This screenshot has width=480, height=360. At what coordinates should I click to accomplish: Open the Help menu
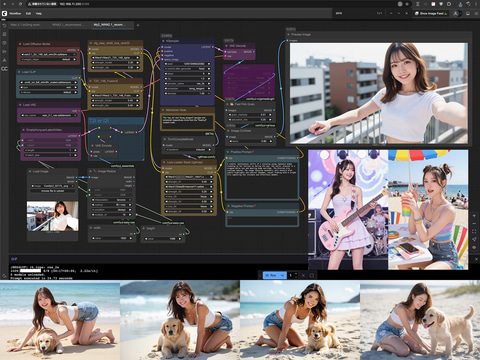(x=39, y=13)
